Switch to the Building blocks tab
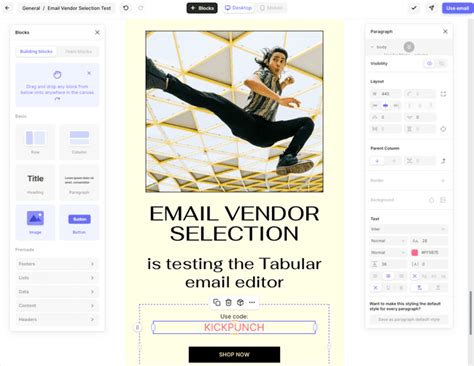Screen dimensions: 474x366 [x=36, y=51]
